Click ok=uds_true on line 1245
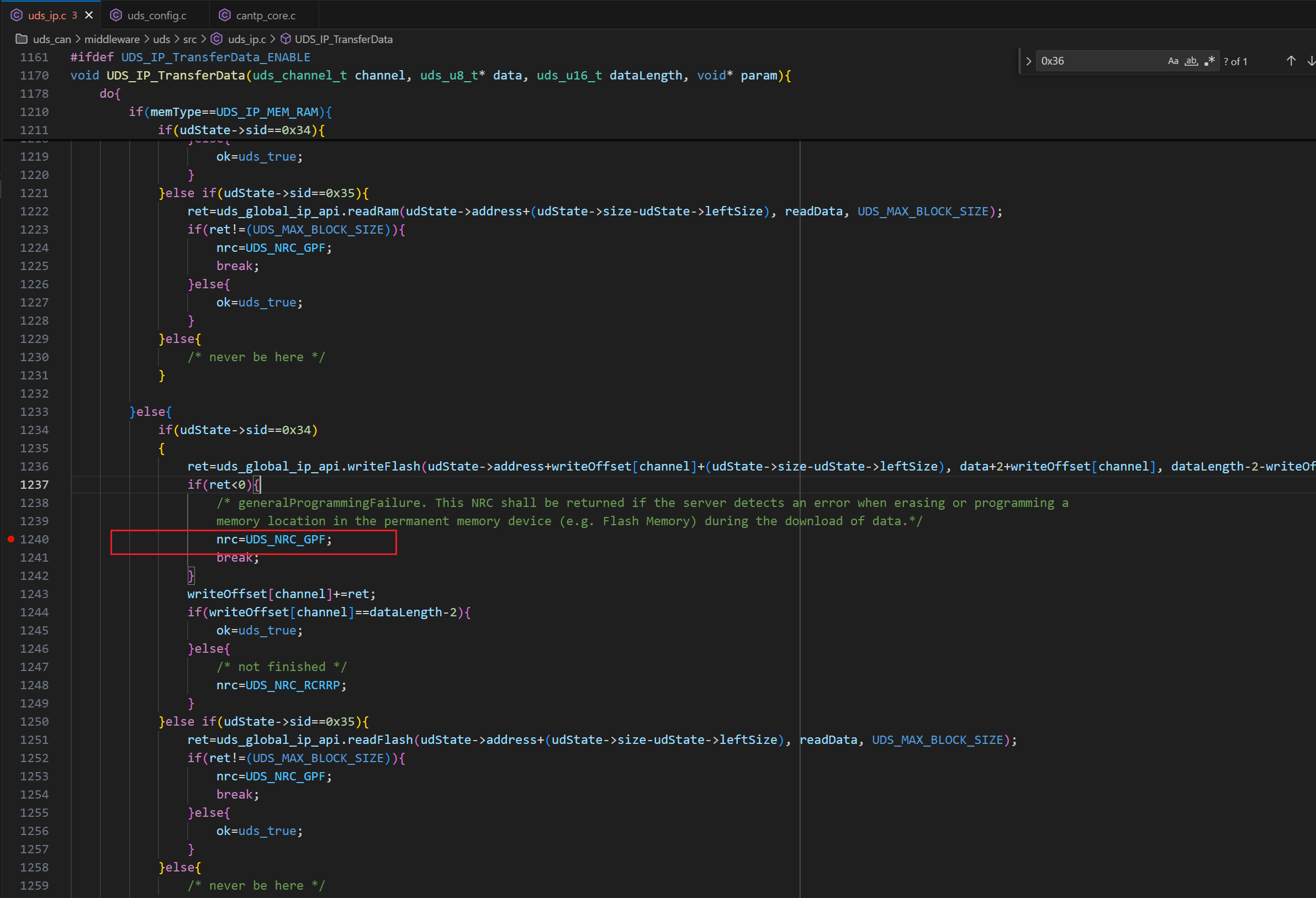Image resolution: width=1316 pixels, height=898 pixels. [x=260, y=630]
